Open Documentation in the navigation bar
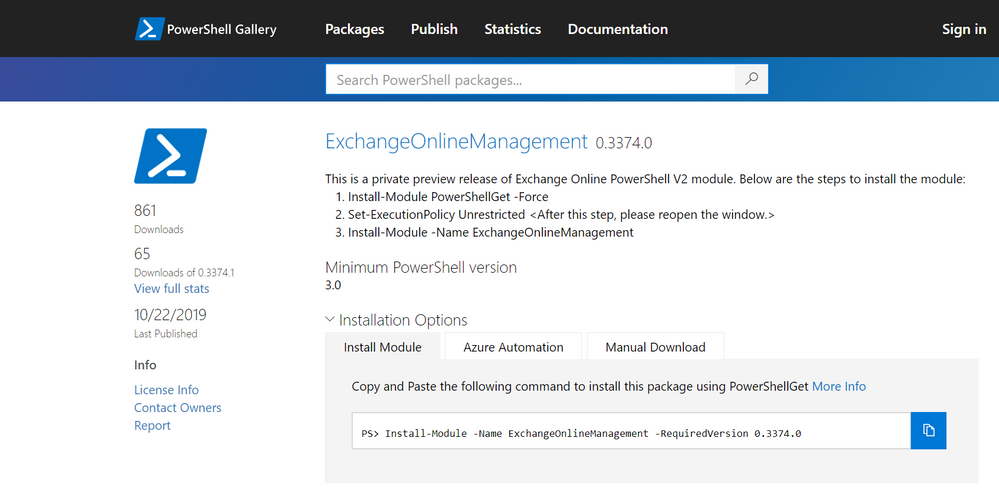 click(618, 29)
